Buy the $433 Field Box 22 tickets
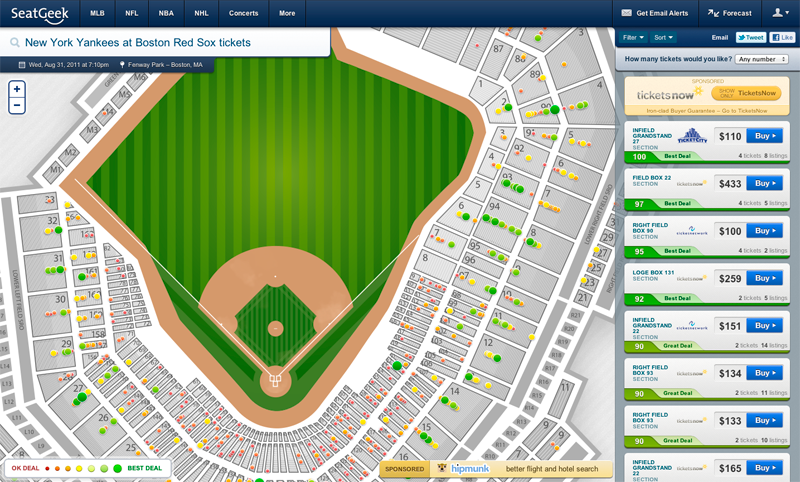Image resolution: width=800 pixels, height=482 pixels. point(764,184)
